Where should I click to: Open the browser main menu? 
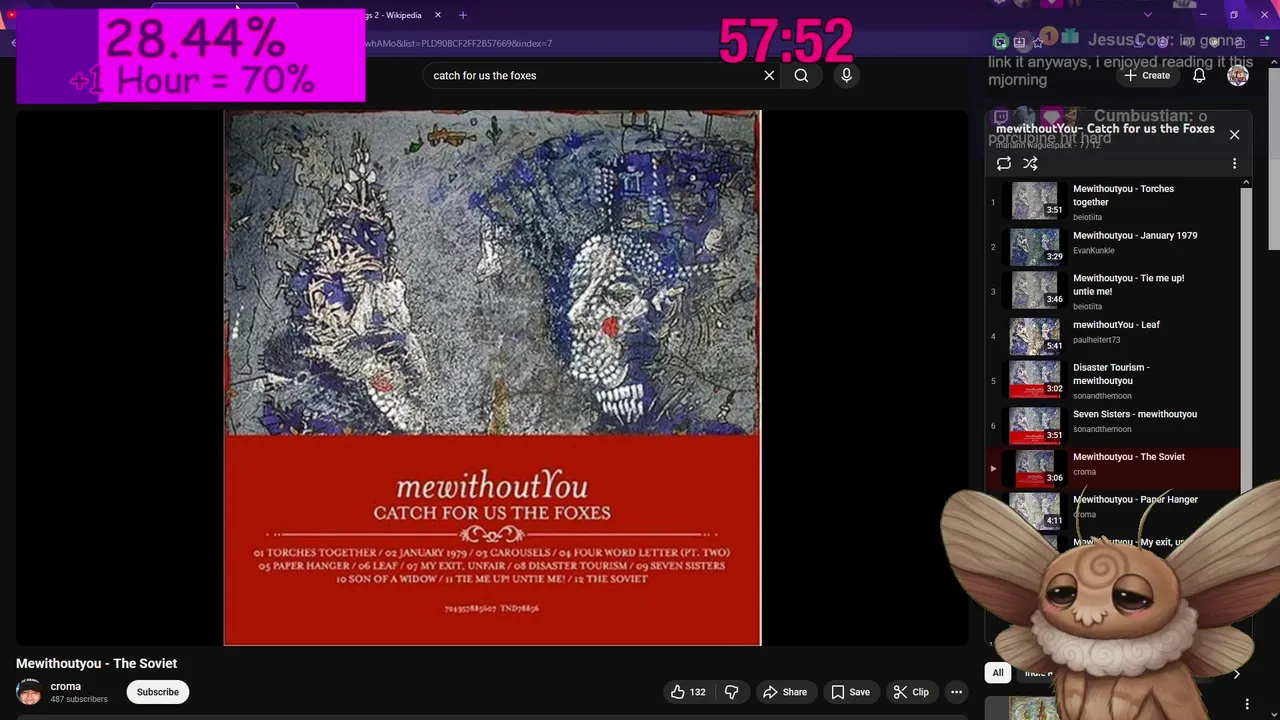1265,42
